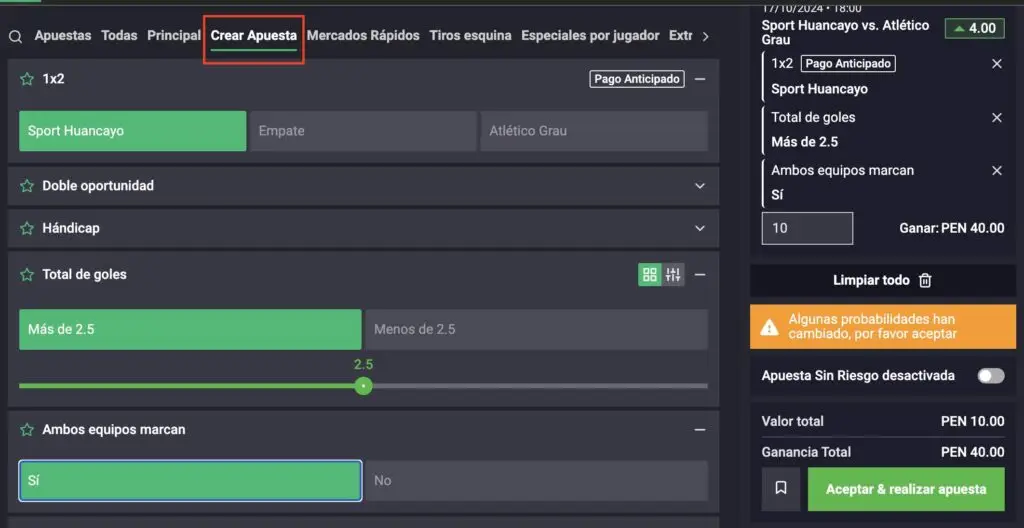Image resolution: width=1024 pixels, height=528 pixels.
Task: Open the Mercados Rápidos tab
Action: [362, 36]
